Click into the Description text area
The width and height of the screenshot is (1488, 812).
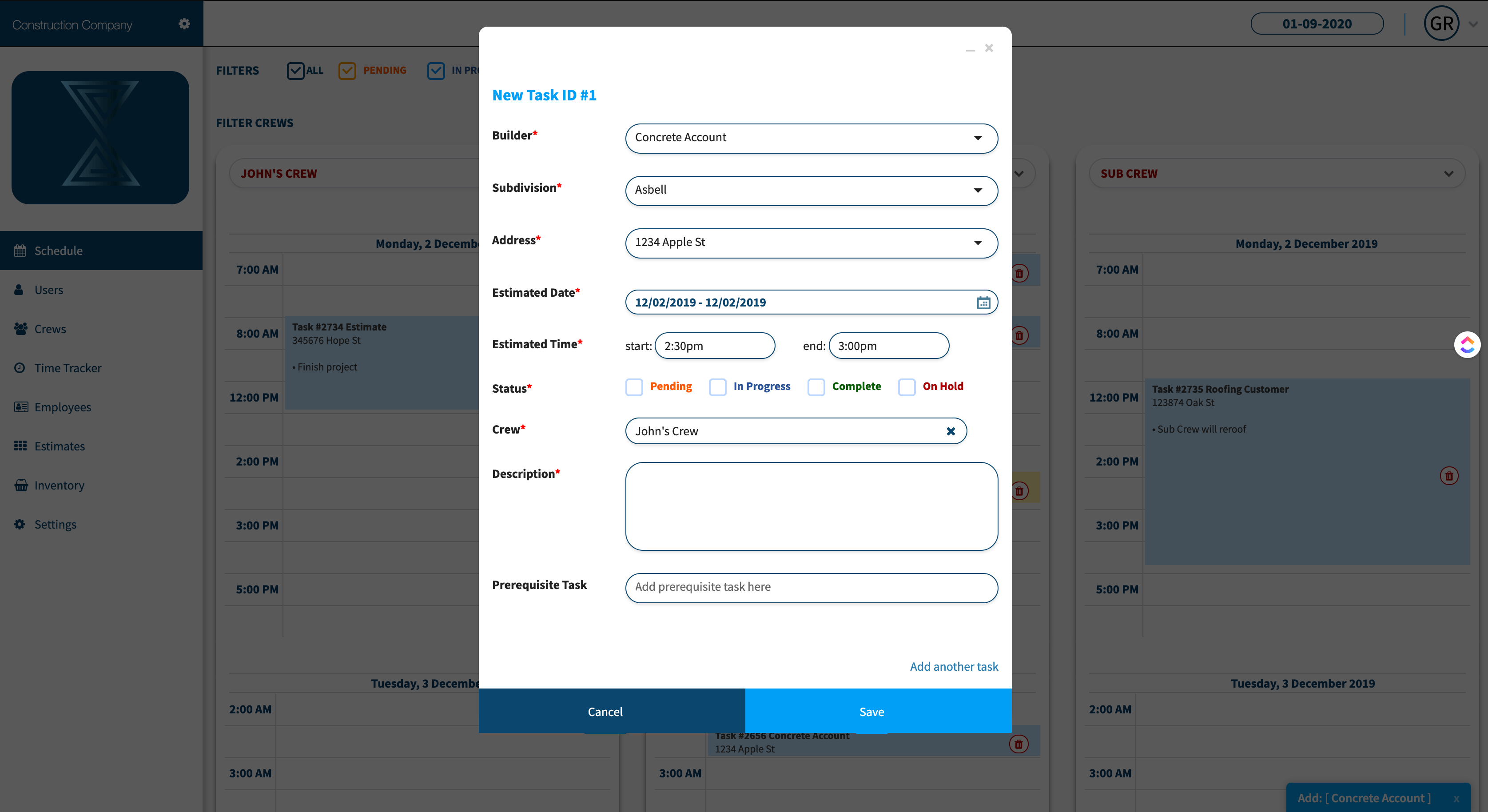(x=812, y=506)
